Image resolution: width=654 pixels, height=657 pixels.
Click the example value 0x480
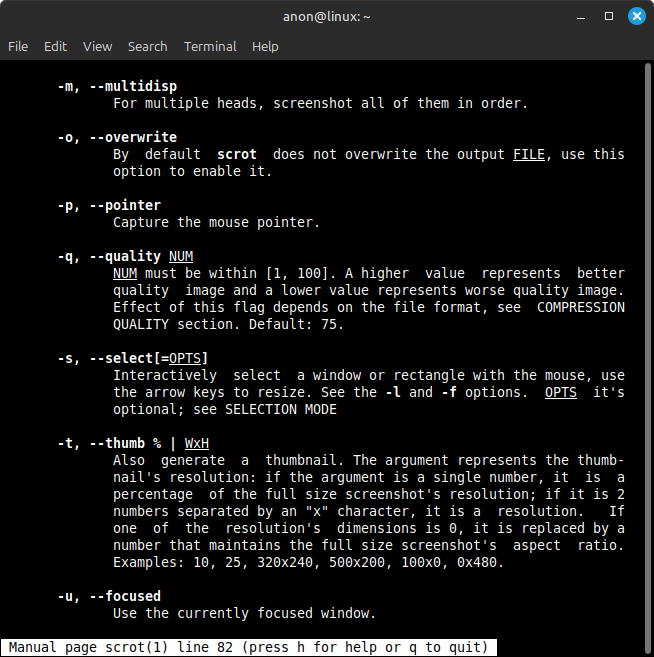pyautogui.click(x=476, y=562)
